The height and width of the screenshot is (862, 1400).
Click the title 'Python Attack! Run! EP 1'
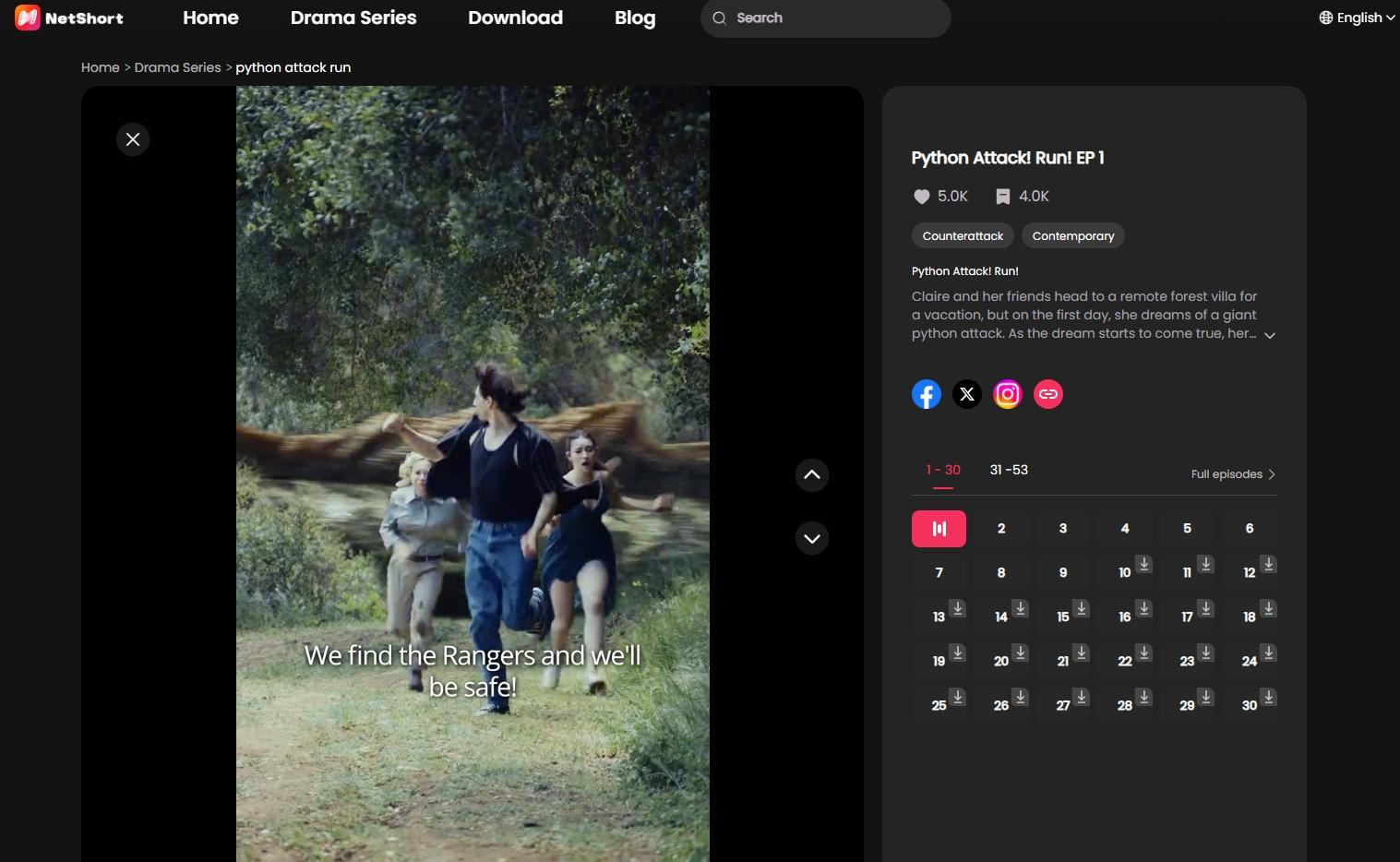[1008, 158]
